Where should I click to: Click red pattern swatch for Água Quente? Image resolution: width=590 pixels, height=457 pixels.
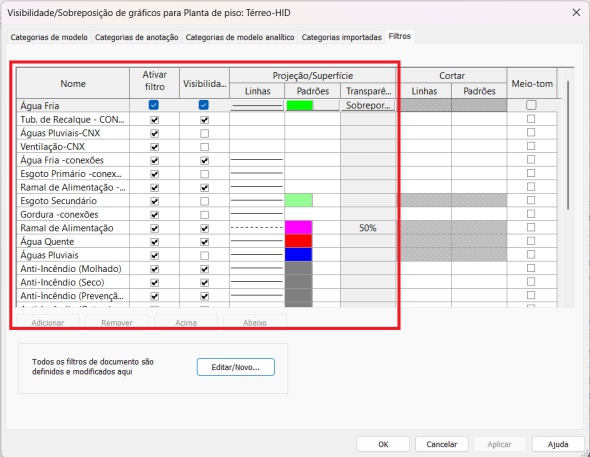[x=298, y=241]
